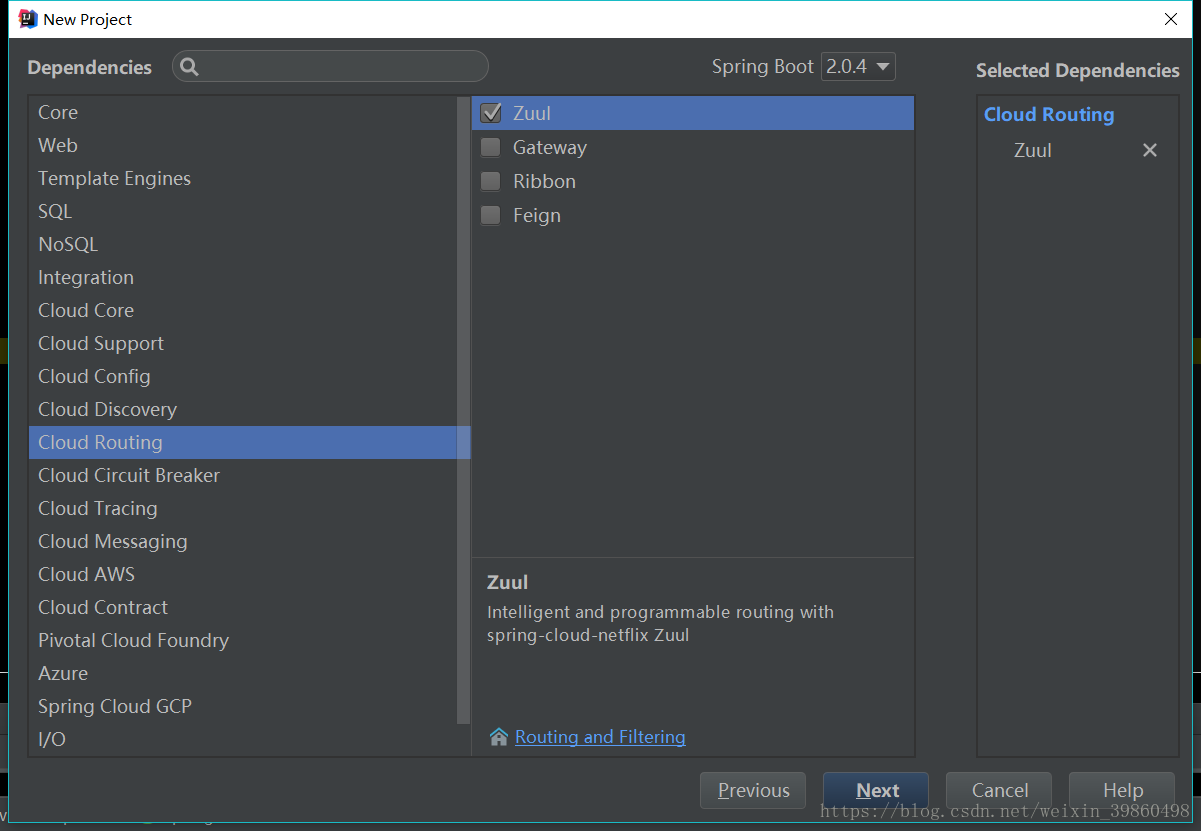Open the Cloud Core category
This screenshot has width=1201, height=831.
click(x=243, y=310)
